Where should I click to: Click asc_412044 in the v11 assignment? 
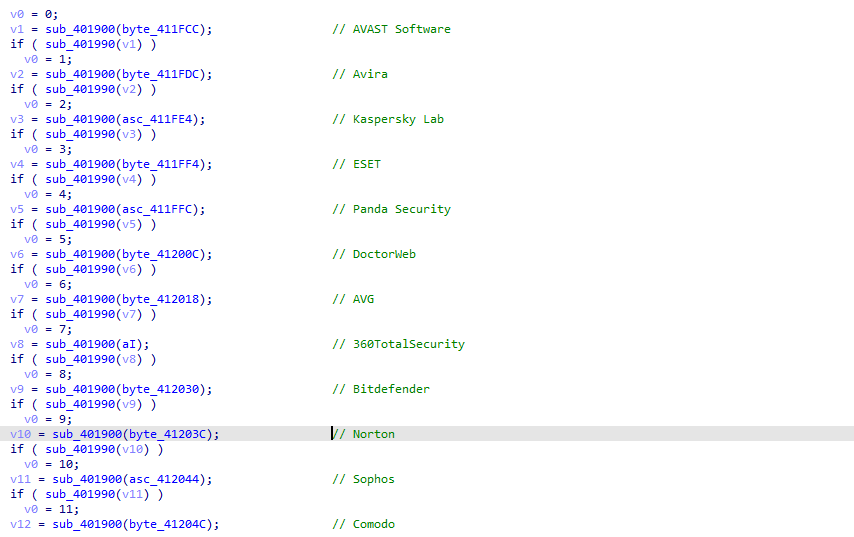[164, 479]
